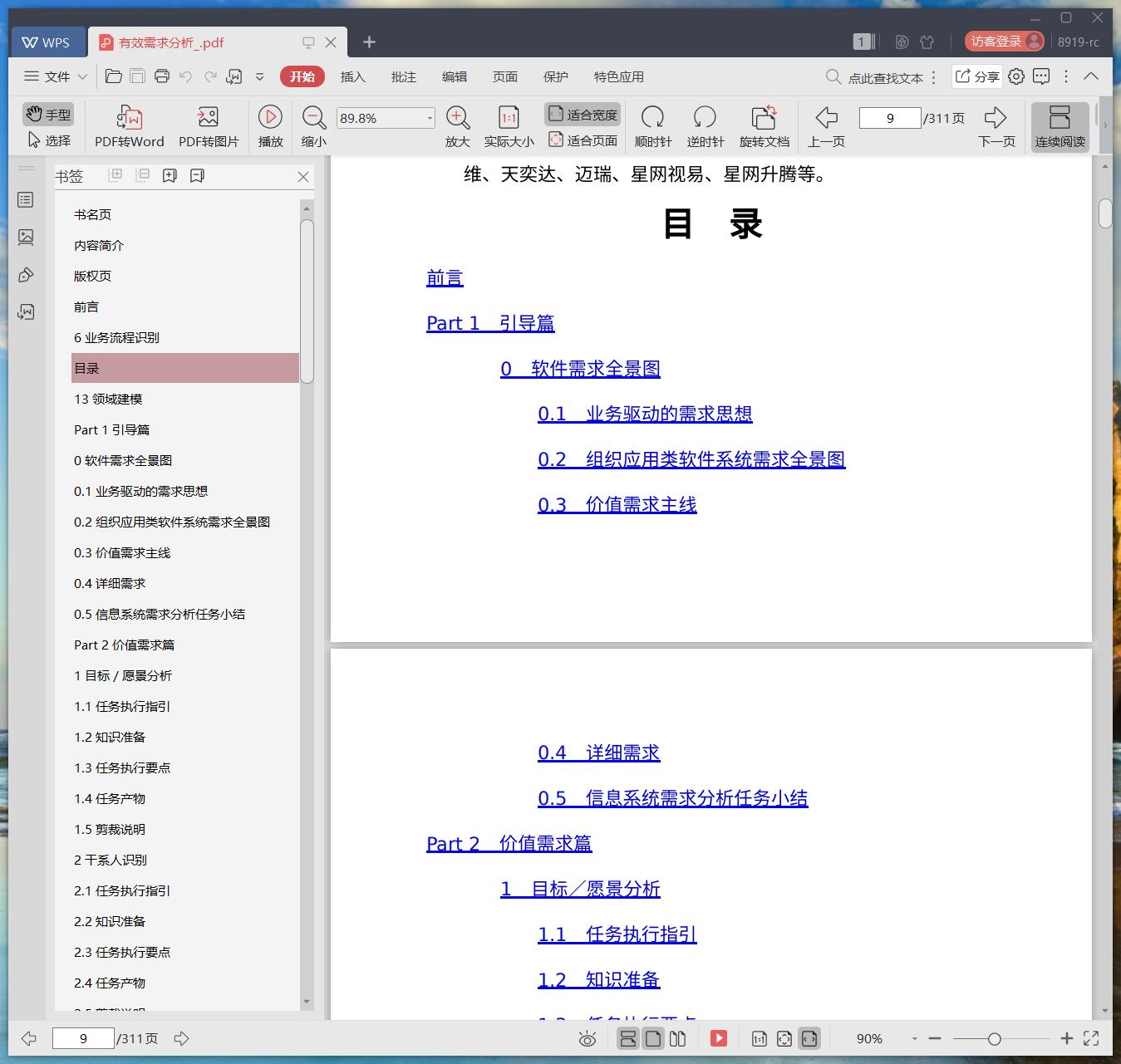Adjust the bottom zoom slider
The width and height of the screenshot is (1121, 1064).
coord(994,1038)
